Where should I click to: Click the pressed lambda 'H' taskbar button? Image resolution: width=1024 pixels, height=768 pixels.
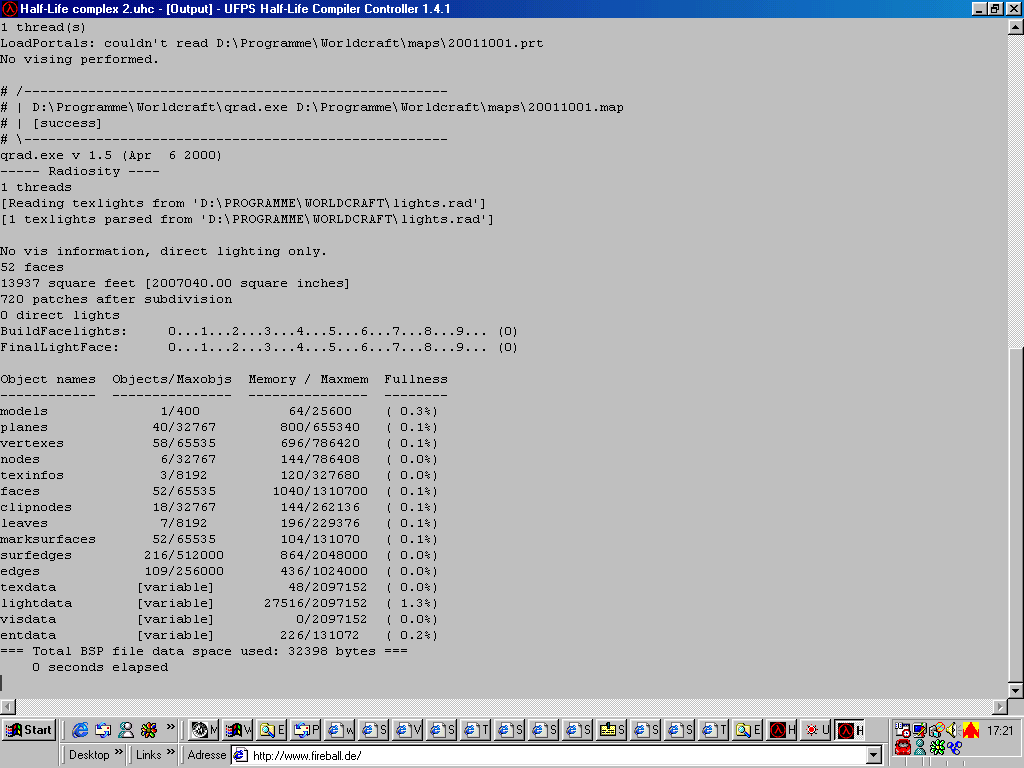(850, 730)
